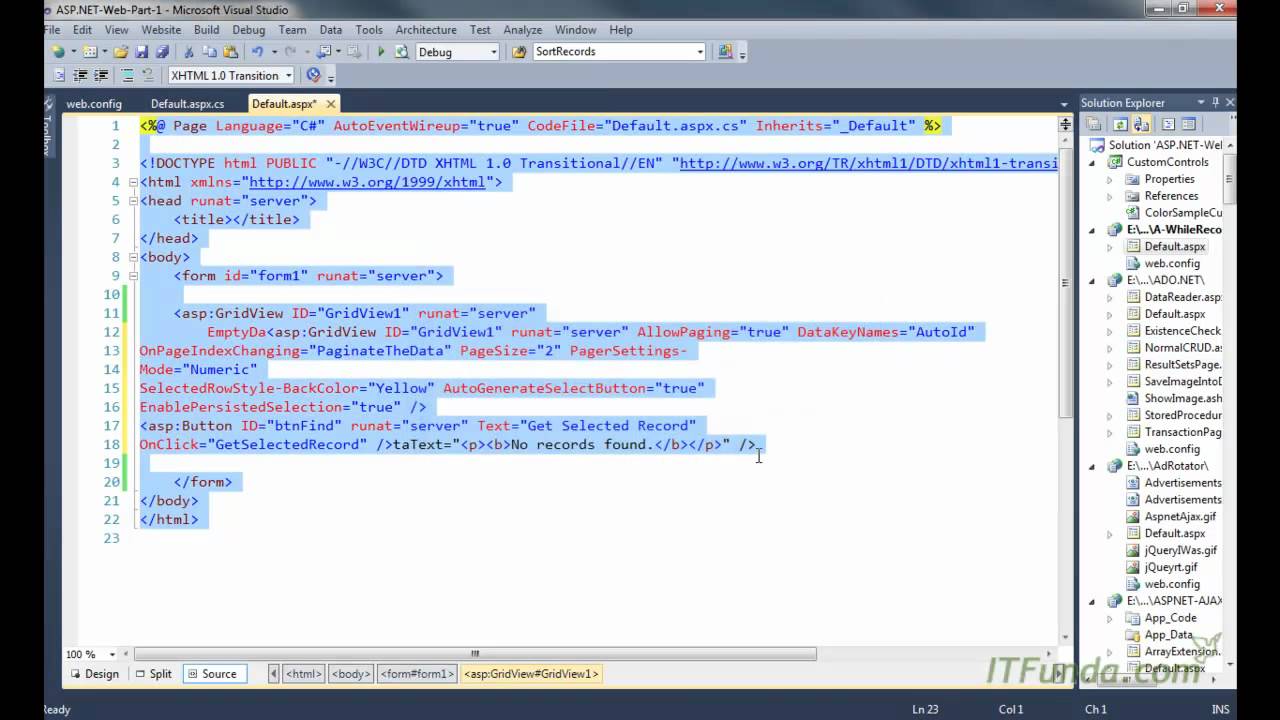
Task: Click the Navigate Backward icon
Action: click(x=323, y=52)
